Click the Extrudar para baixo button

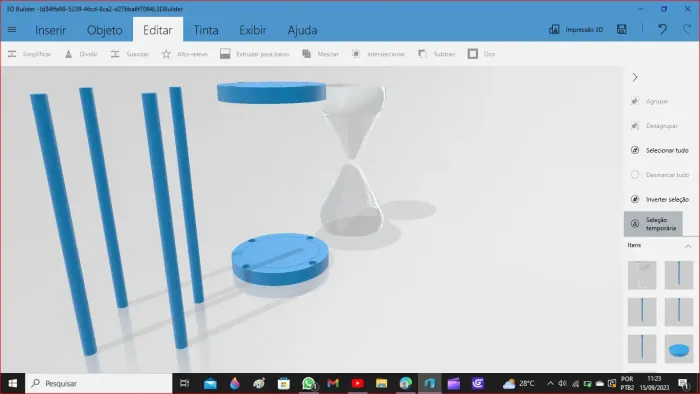click(254, 54)
